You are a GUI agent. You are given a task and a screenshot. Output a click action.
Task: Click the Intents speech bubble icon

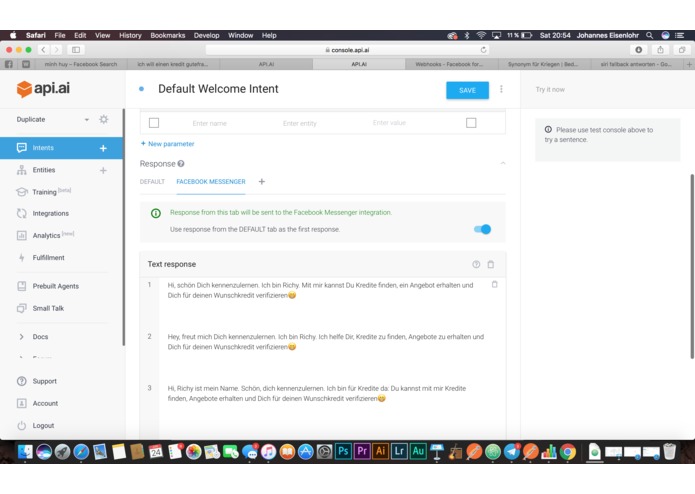coord(22,148)
